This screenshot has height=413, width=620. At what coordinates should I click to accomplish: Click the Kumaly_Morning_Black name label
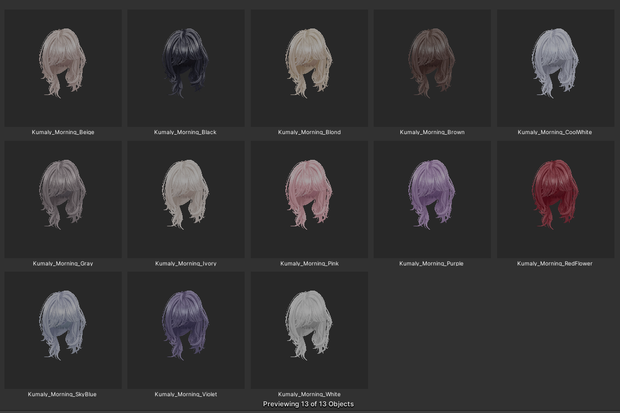[x=185, y=132]
